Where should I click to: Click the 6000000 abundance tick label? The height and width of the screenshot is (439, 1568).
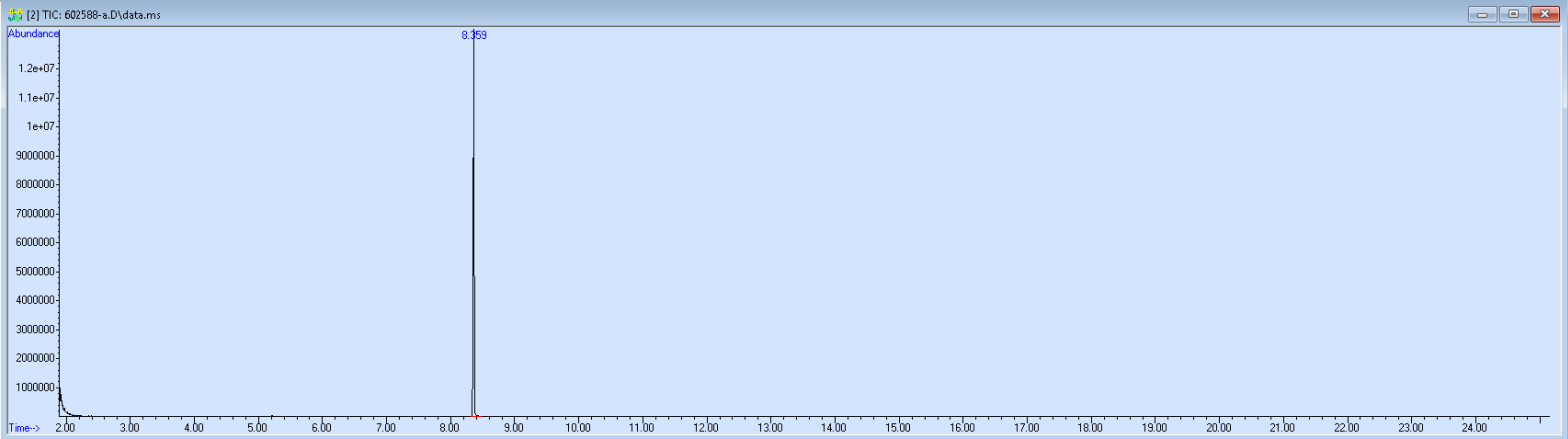pyautogui.click(x=36, y=242)
